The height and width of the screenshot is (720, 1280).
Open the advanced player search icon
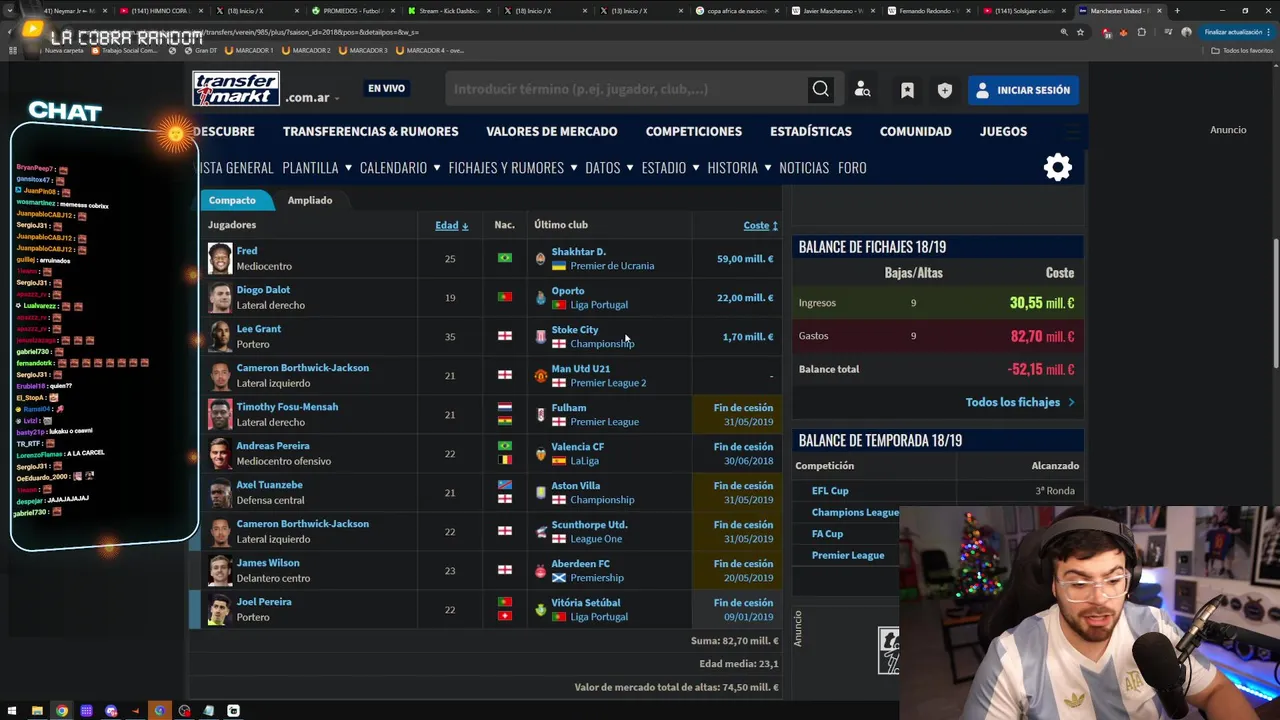[862, 90]
